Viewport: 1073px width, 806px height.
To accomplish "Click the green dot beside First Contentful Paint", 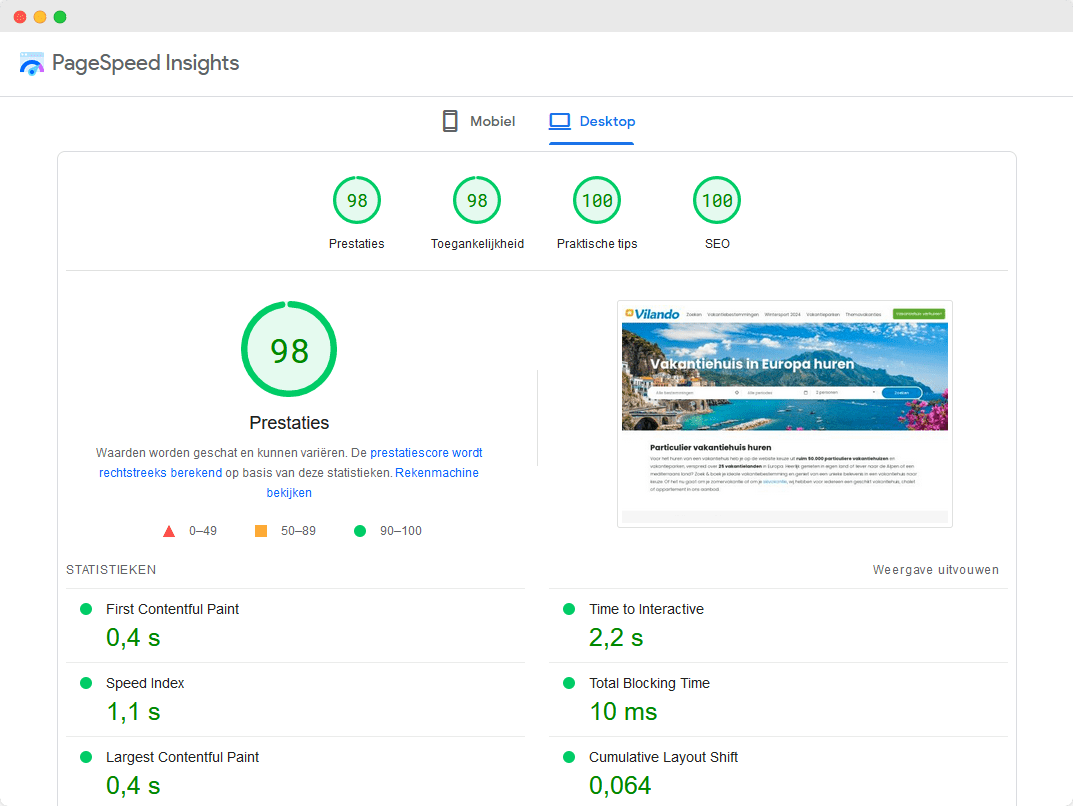I will pyautogui.click(x=86, y=609).
